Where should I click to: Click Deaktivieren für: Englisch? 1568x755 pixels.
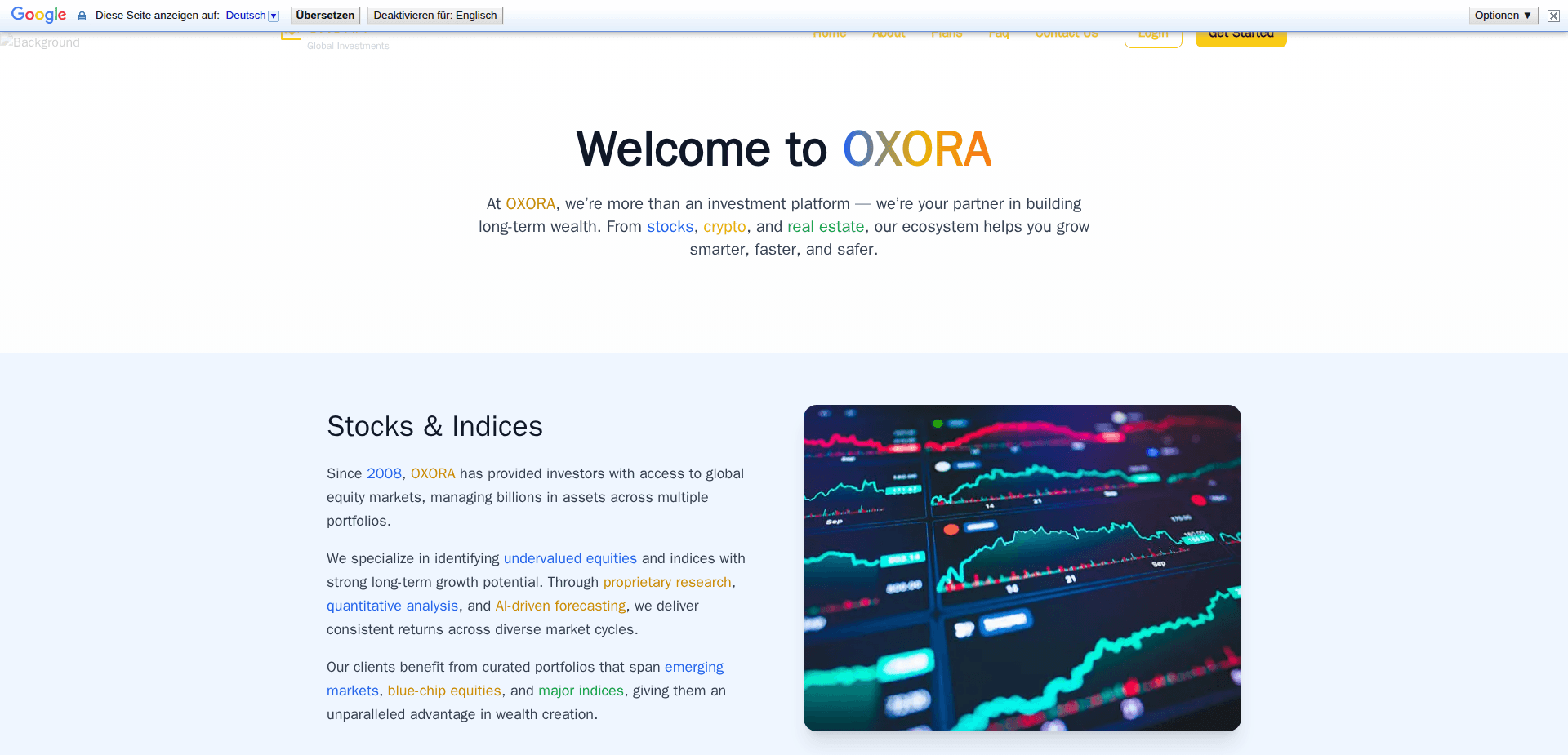click(x=434, y=15)
